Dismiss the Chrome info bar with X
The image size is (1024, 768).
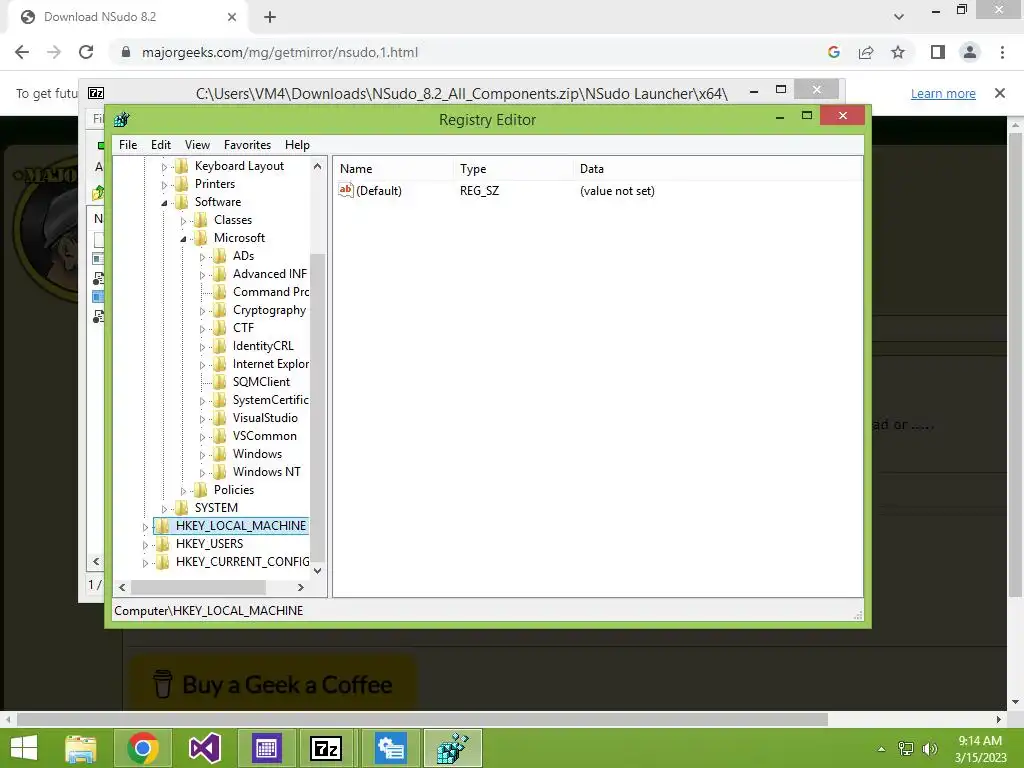pos(1000,93)
